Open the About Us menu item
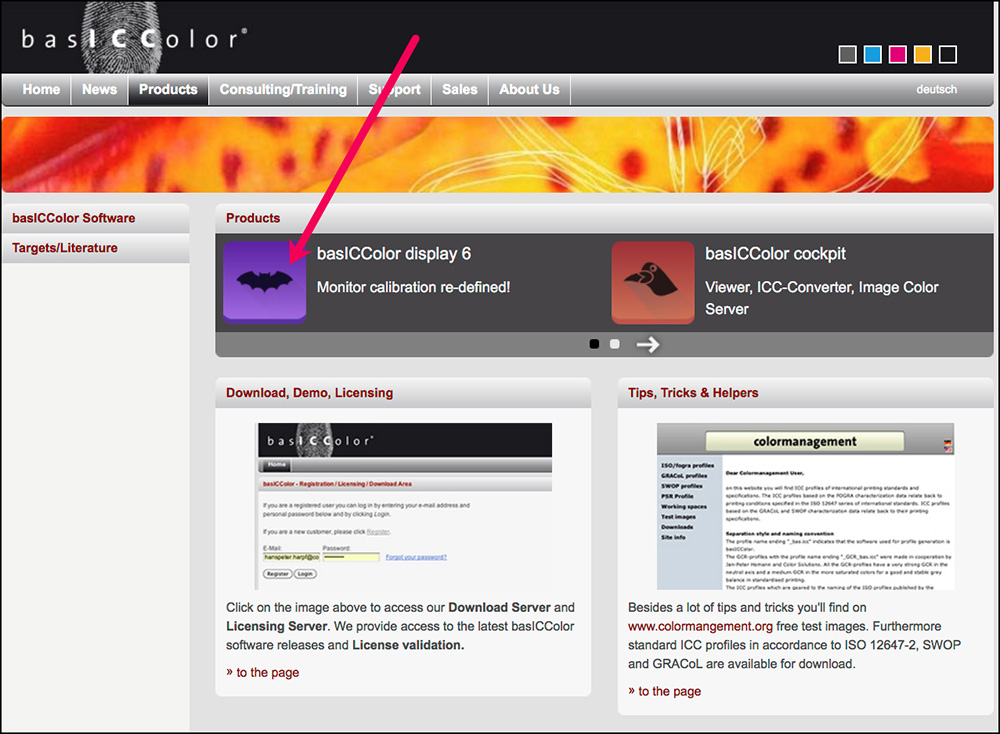This screenshot has width=1000, height=734. (529, 89)
